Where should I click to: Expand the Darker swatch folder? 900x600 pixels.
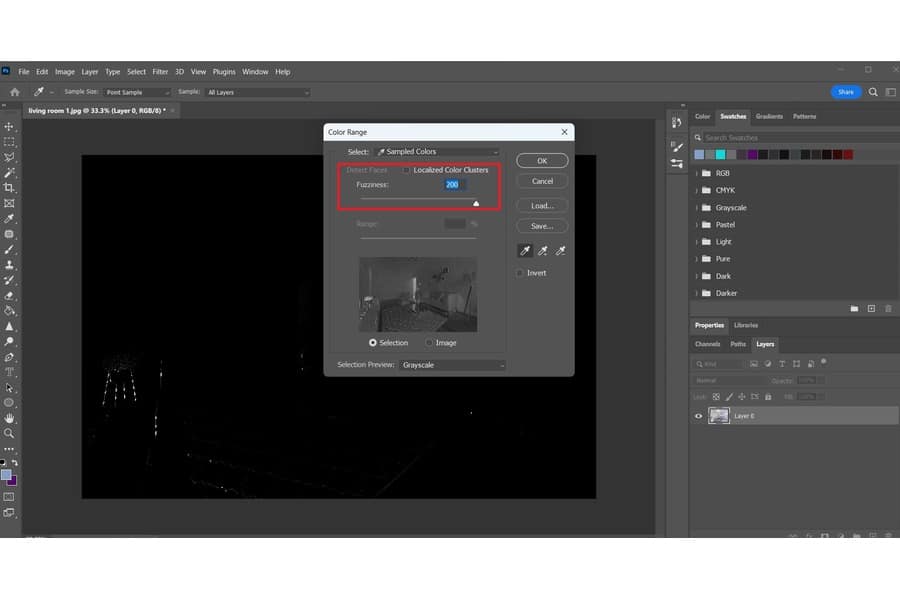[x=697, y=293]
